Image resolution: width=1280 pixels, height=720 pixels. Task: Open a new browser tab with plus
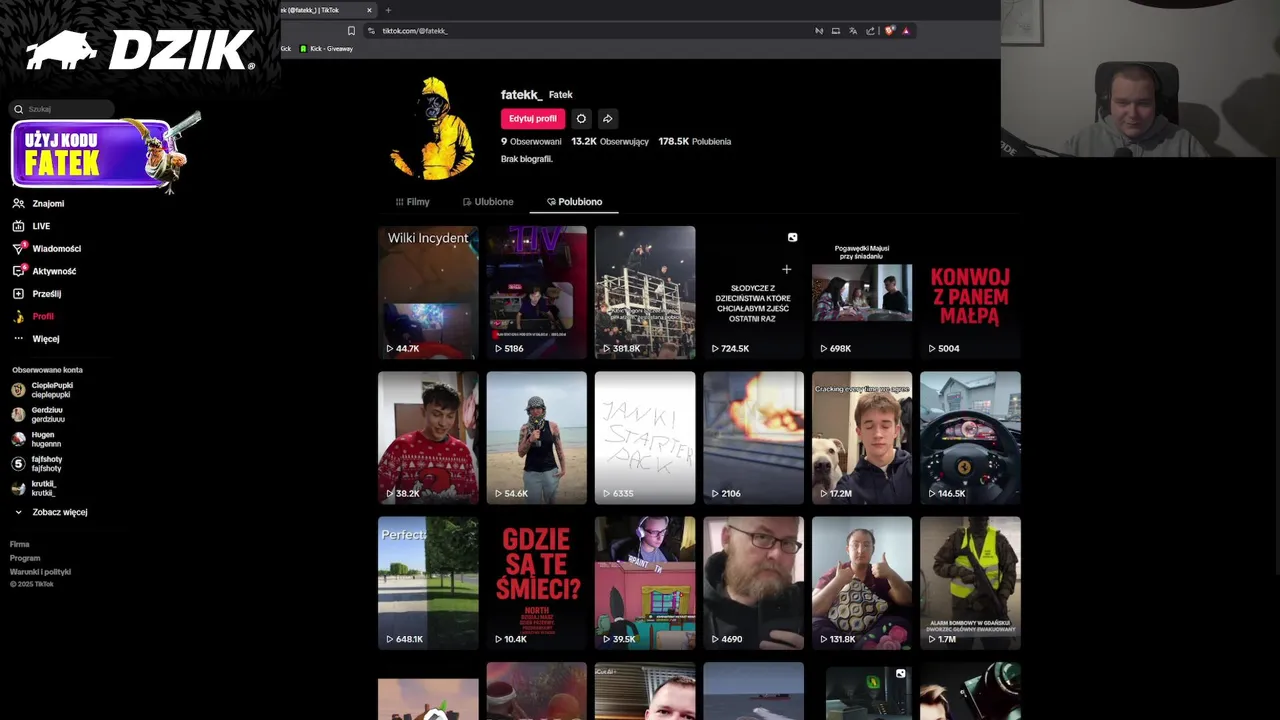coord(388,10)
